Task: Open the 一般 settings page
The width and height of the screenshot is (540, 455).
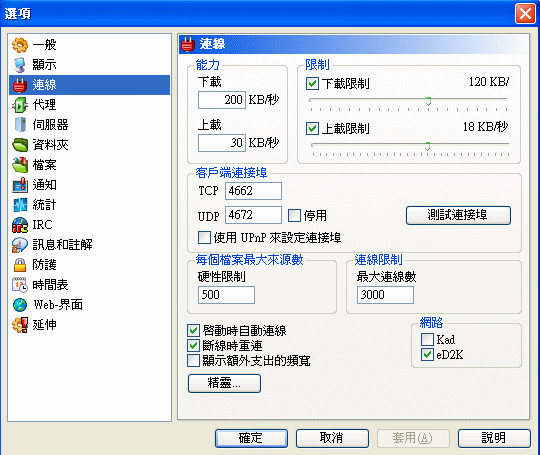Action: pyautogui.click(x=44, y=45)
